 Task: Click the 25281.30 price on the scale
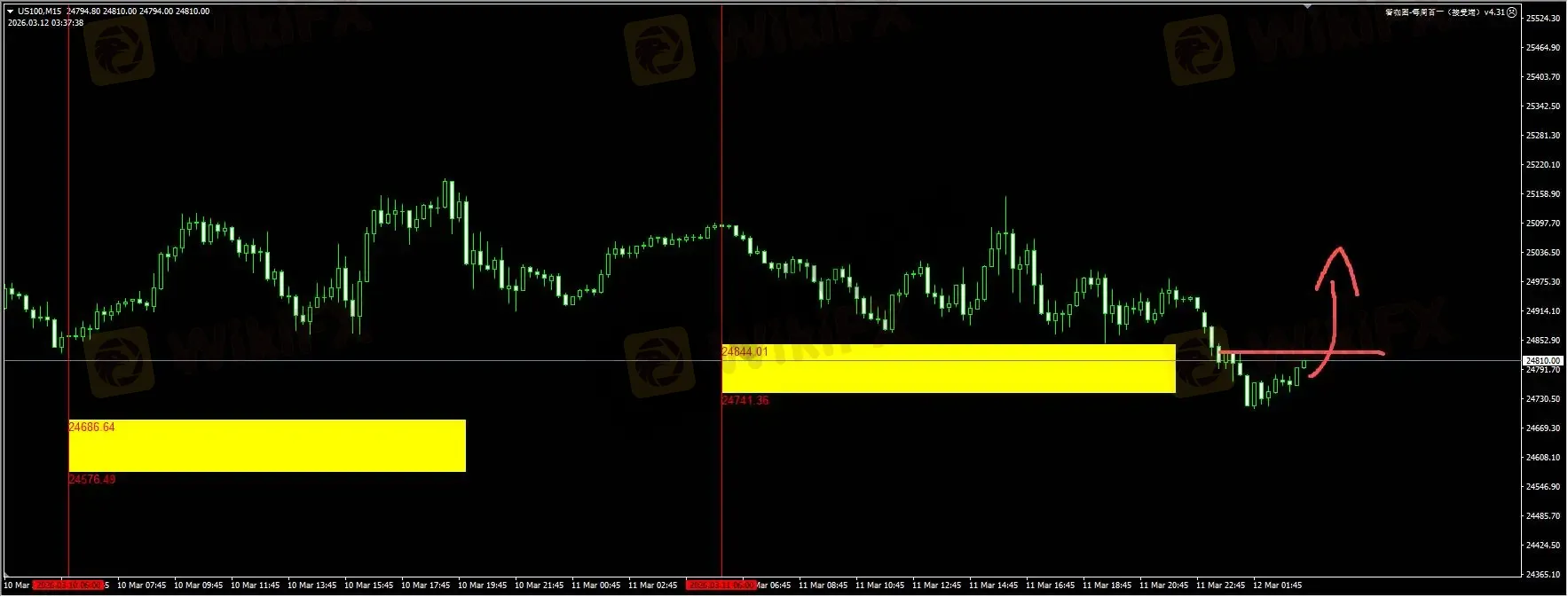(1543, 136)
